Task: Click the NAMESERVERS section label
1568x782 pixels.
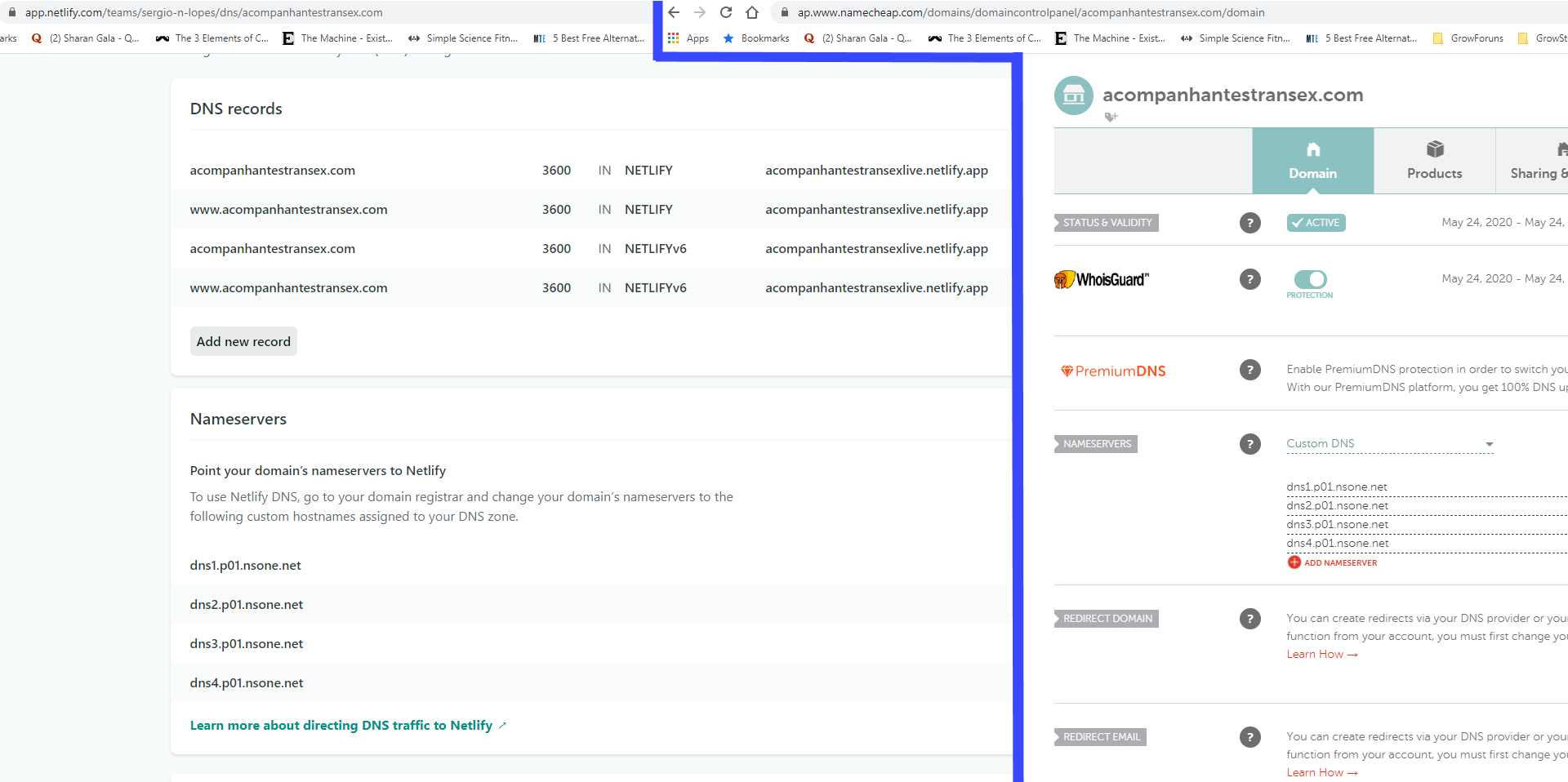Action: (1096, 444)
